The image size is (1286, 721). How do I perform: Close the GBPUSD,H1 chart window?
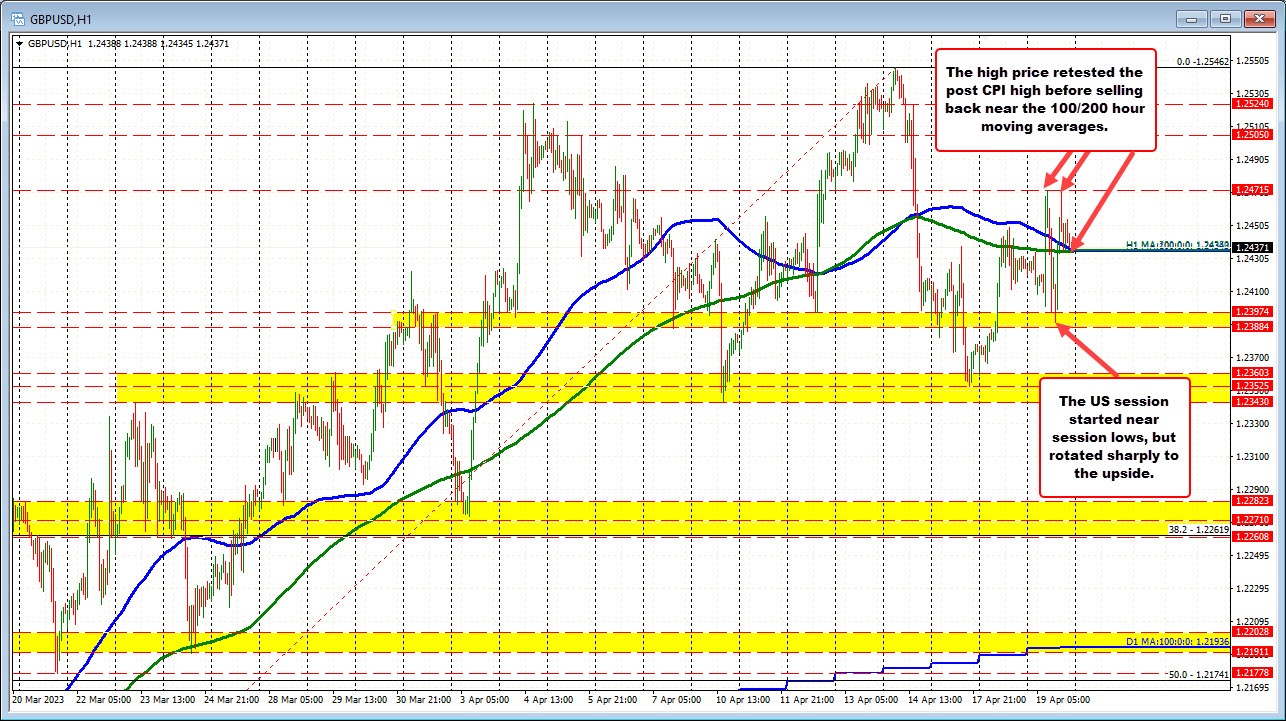1258,17
